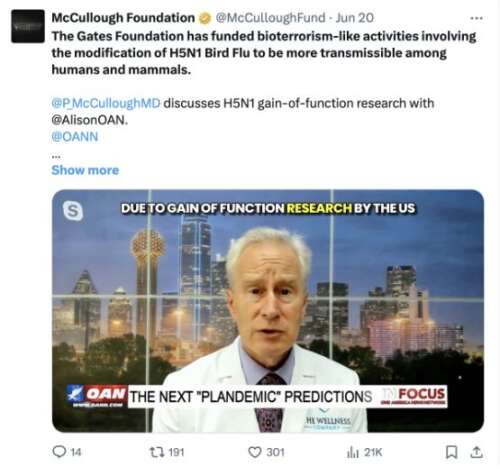Screen dimensions: 500x476
Task: Play the OAN video thumbnail
Action: tap(268, 311)
